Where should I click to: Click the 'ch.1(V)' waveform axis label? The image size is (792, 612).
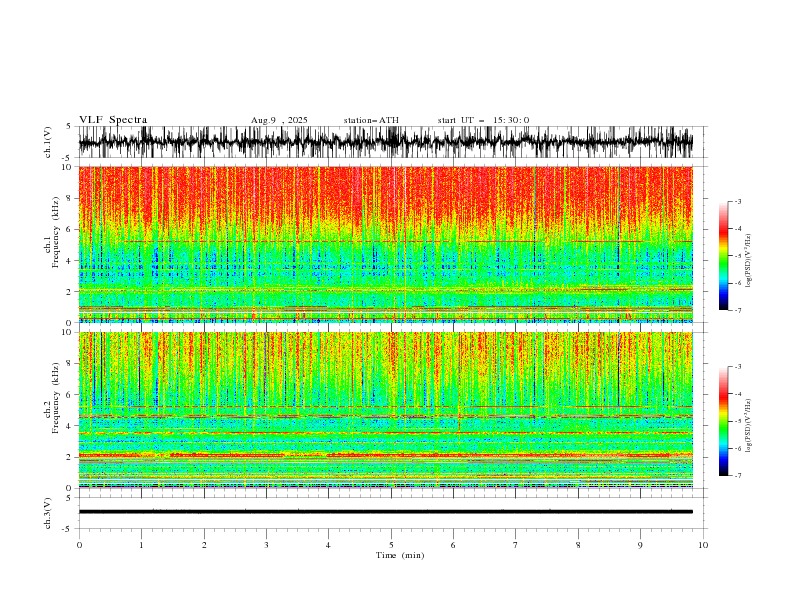pyautogui.click(x=48, y=142)
